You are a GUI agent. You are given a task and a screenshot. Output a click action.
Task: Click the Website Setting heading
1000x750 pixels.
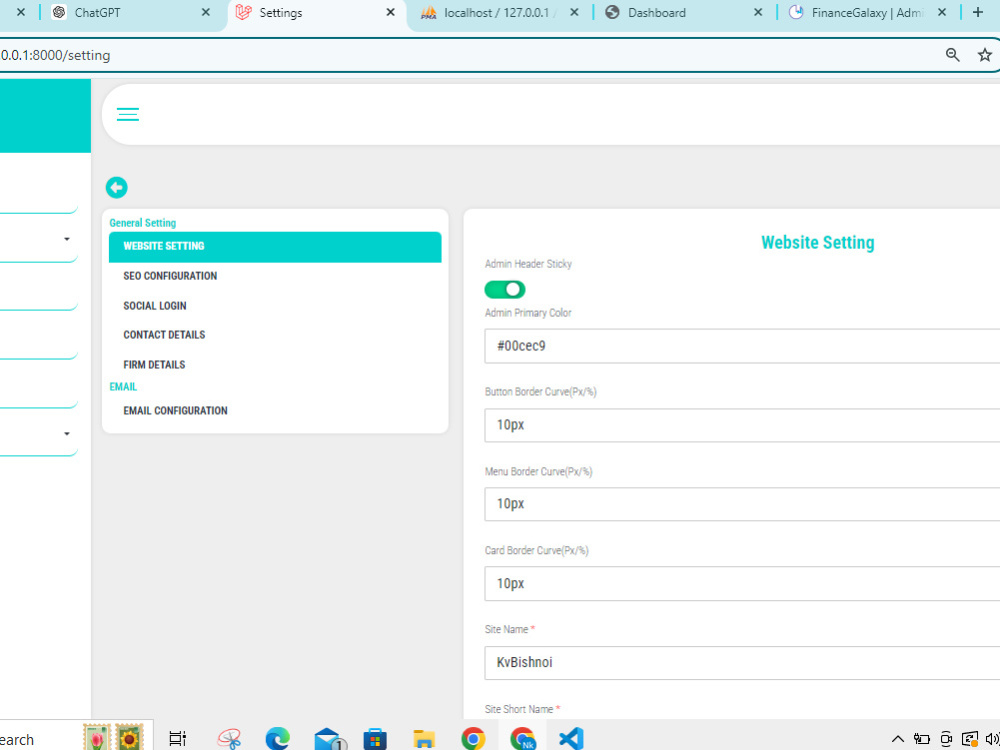coord(818,242)
